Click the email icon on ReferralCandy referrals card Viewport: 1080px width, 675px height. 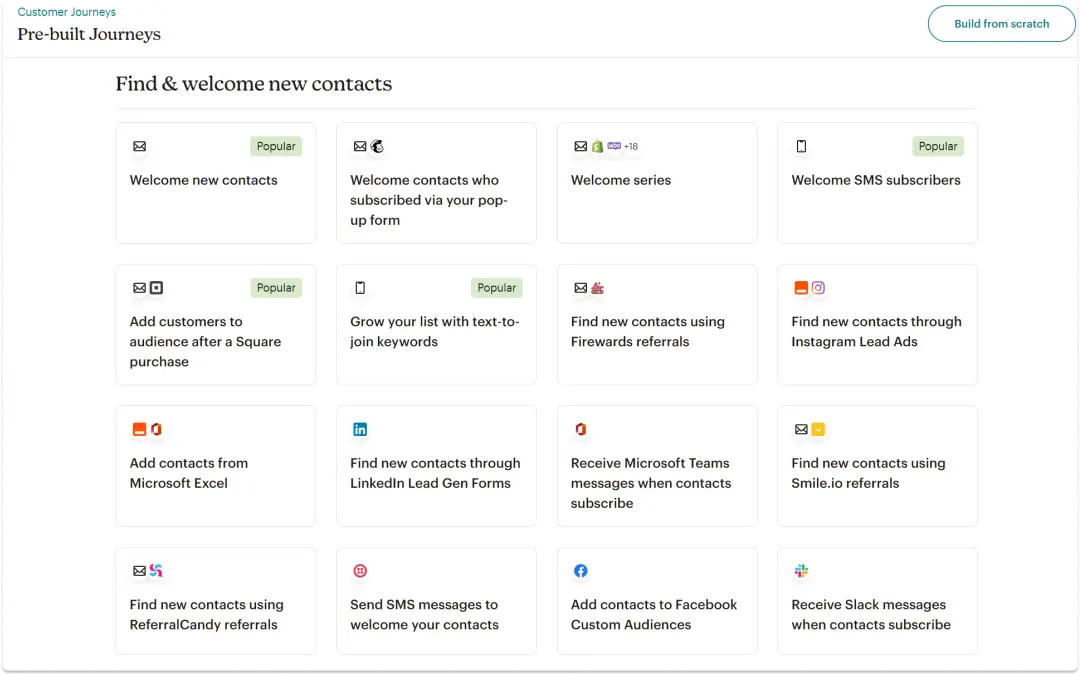pos(139,571)
